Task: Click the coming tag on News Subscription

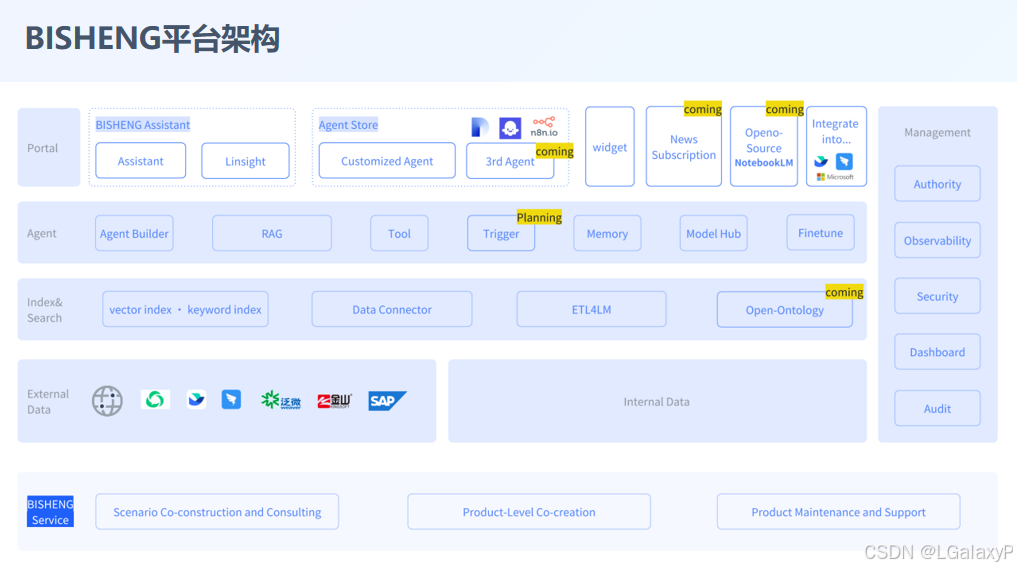Action: point(702,109)
